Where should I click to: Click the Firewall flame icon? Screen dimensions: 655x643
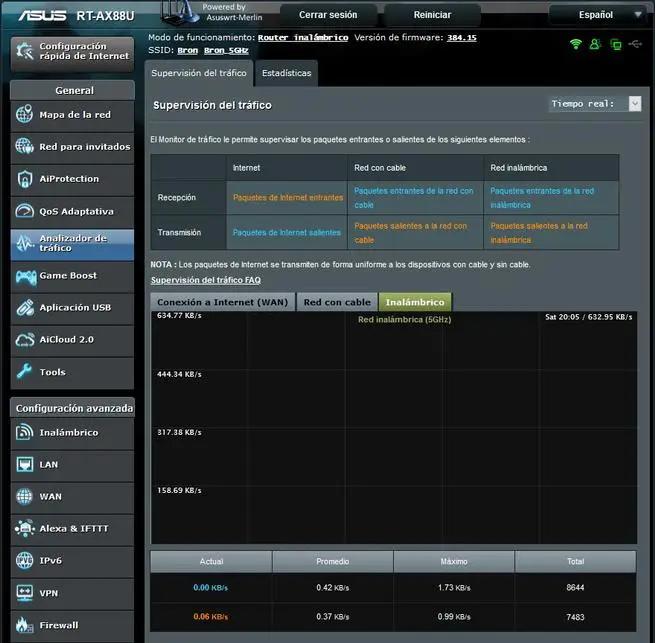[x=24, y=625]
